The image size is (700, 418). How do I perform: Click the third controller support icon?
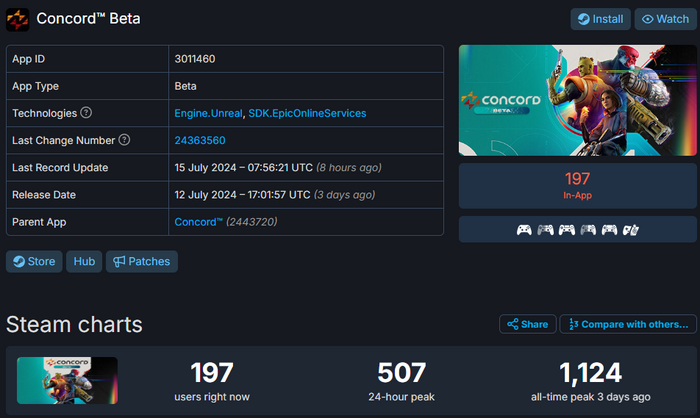coord(567,230)
